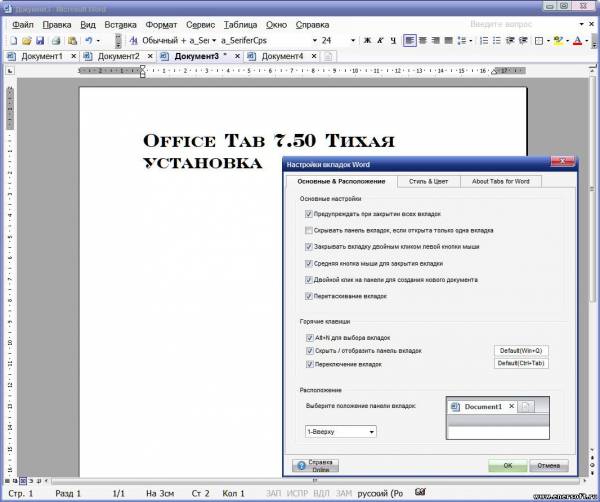Image resolution: width=600 pixels, height=502 pixels.
Task: Toggle double-click on bar creates new document
Action: pos(309,280)
